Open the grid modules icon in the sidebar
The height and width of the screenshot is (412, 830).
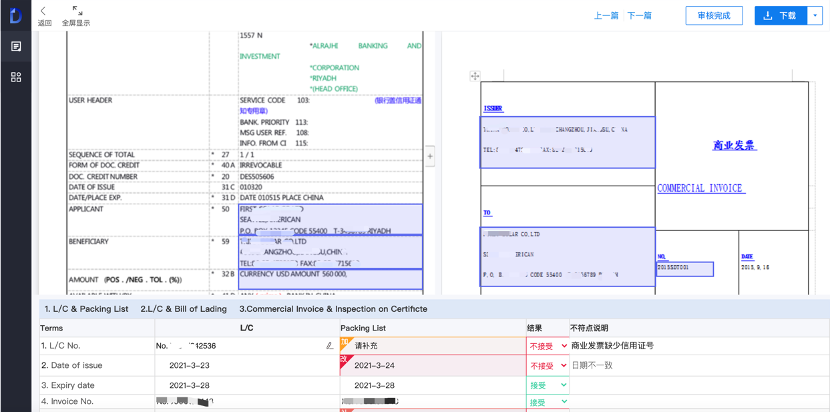pos(16,77)
